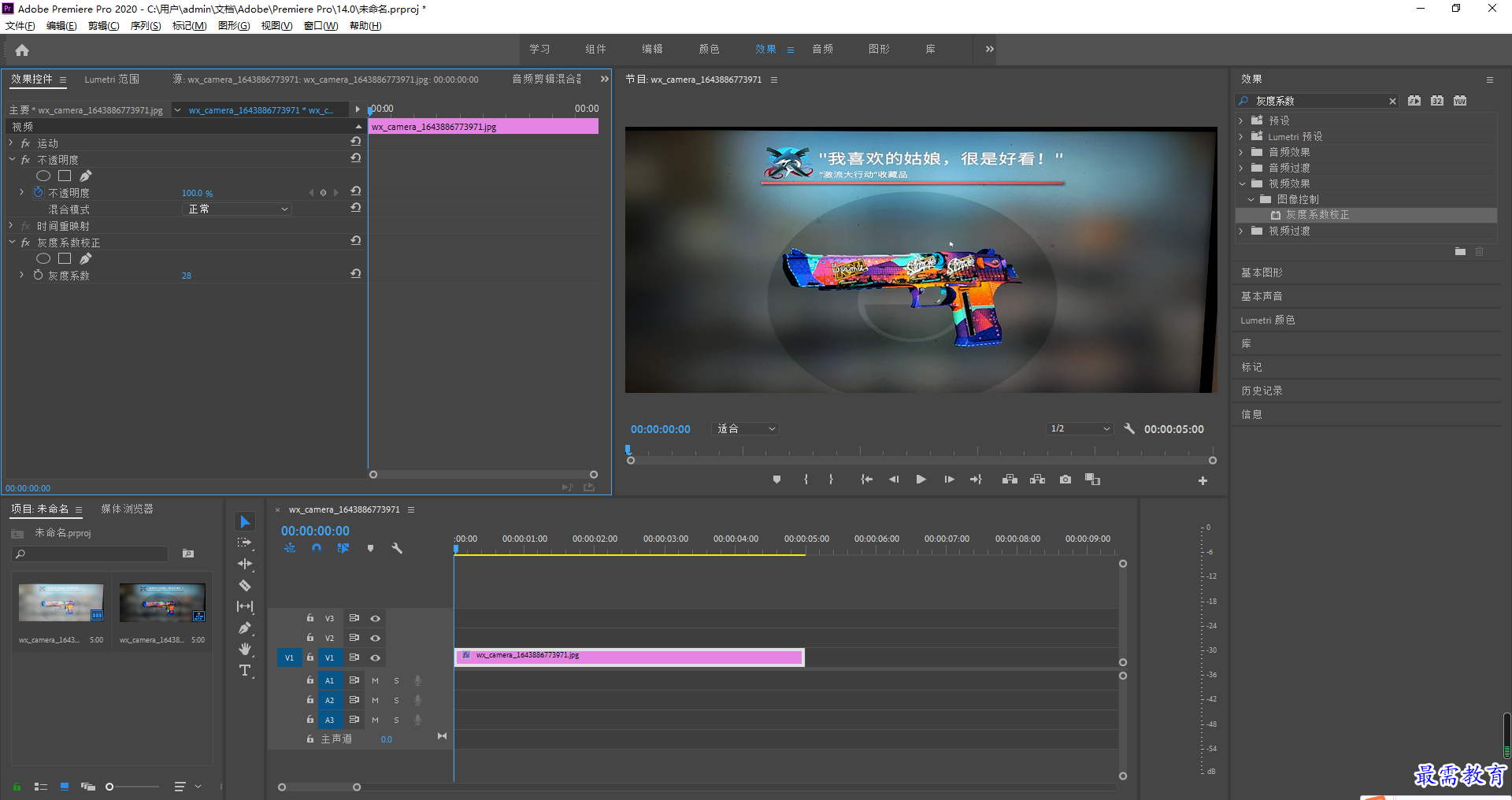Expand Presets folder in Effects
Image resolution: width=1512 pixels, height=800 pixels.
tap(1241, 120)
